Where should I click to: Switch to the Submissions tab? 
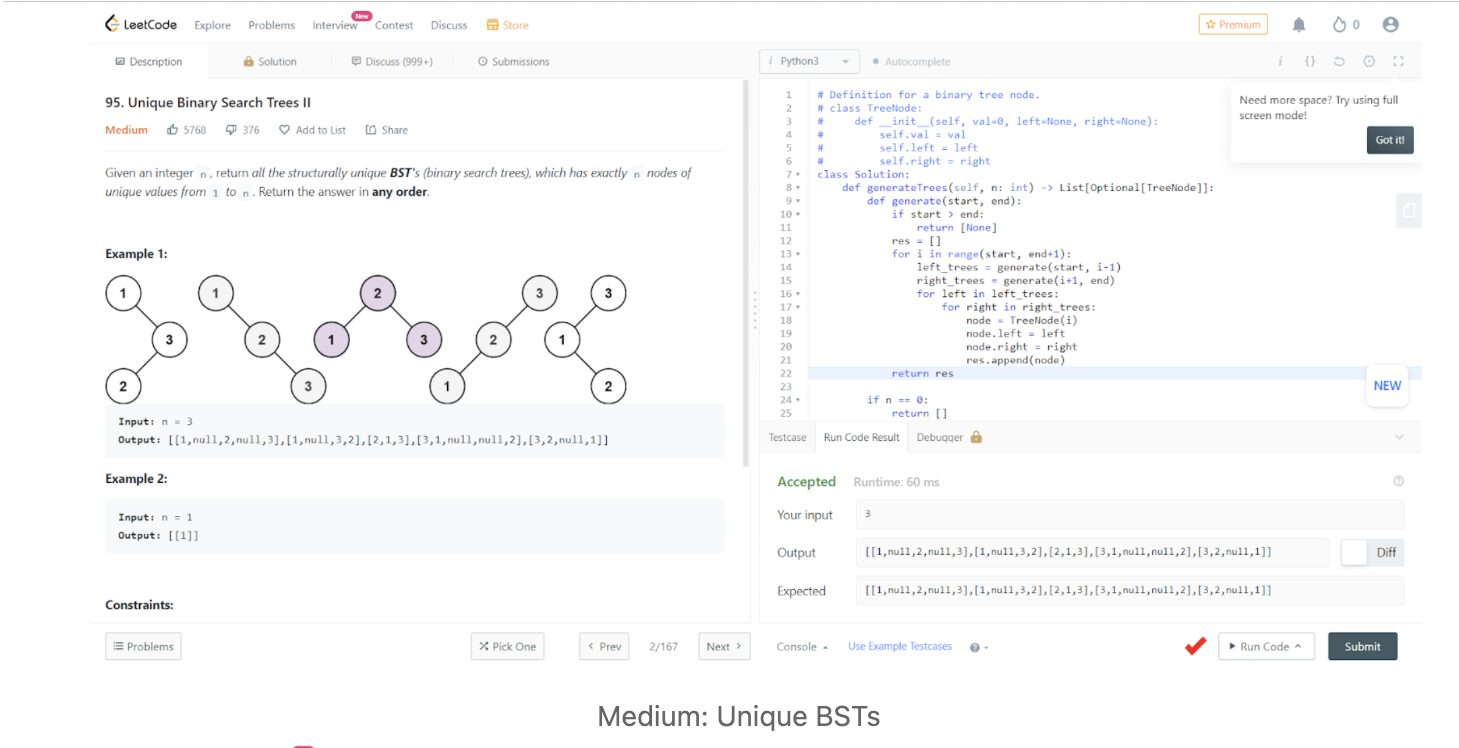pos(513,62)
